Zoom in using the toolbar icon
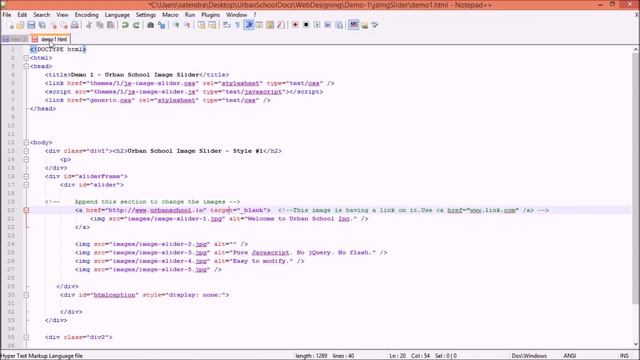This screenshot has height=360, width=640. click(x=176, y=25)
